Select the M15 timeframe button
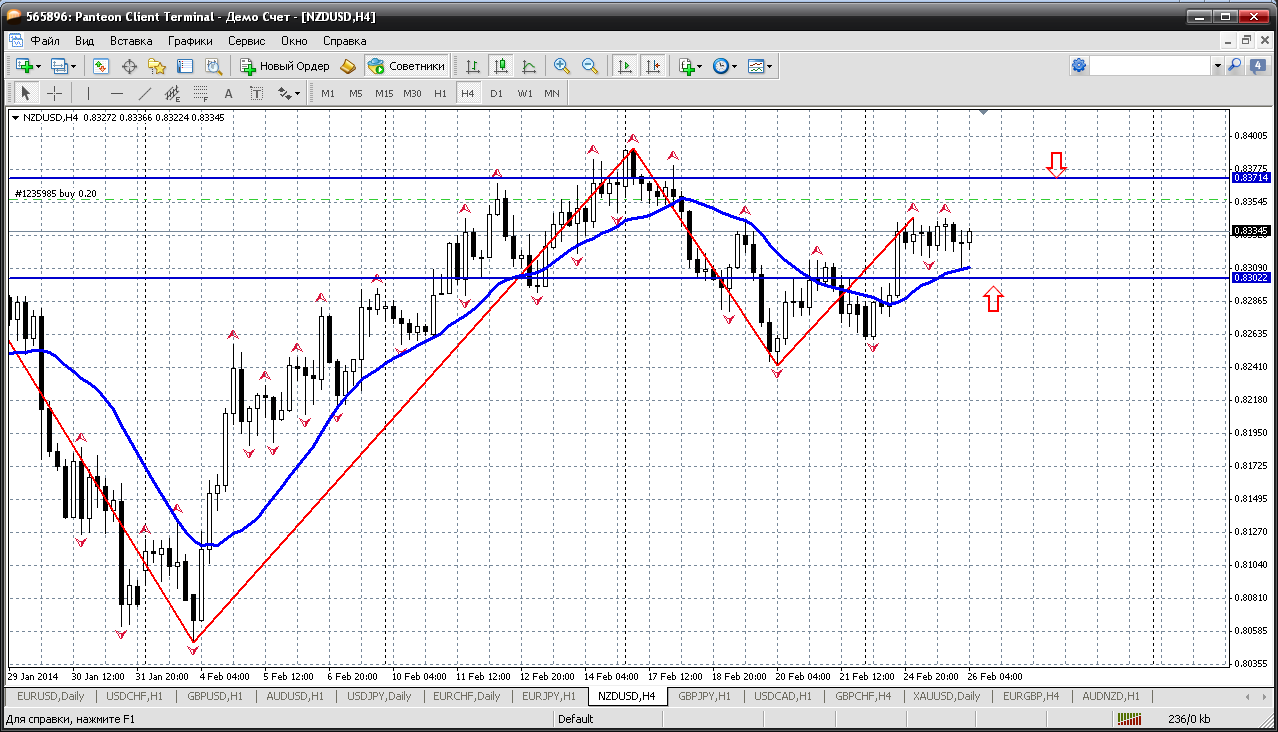The width and height of the screenshot is (1278, 732). point(384,93)
